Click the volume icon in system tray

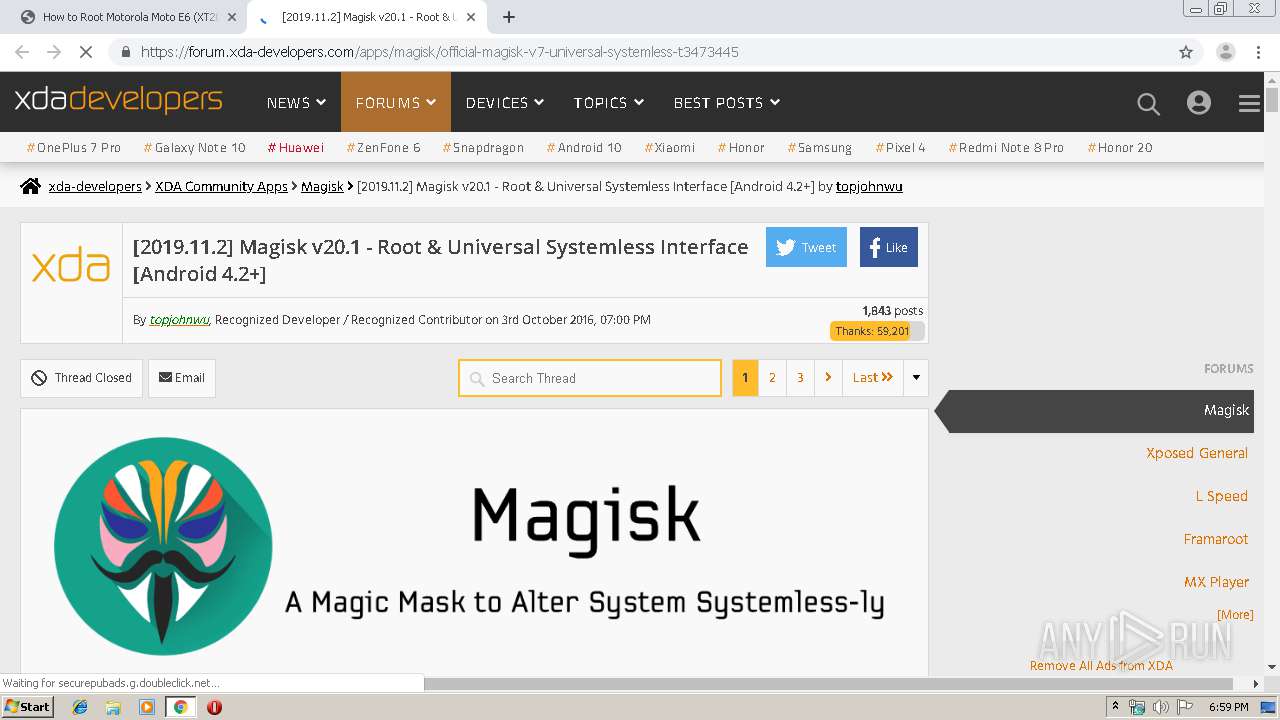(x=1160, y=707)
